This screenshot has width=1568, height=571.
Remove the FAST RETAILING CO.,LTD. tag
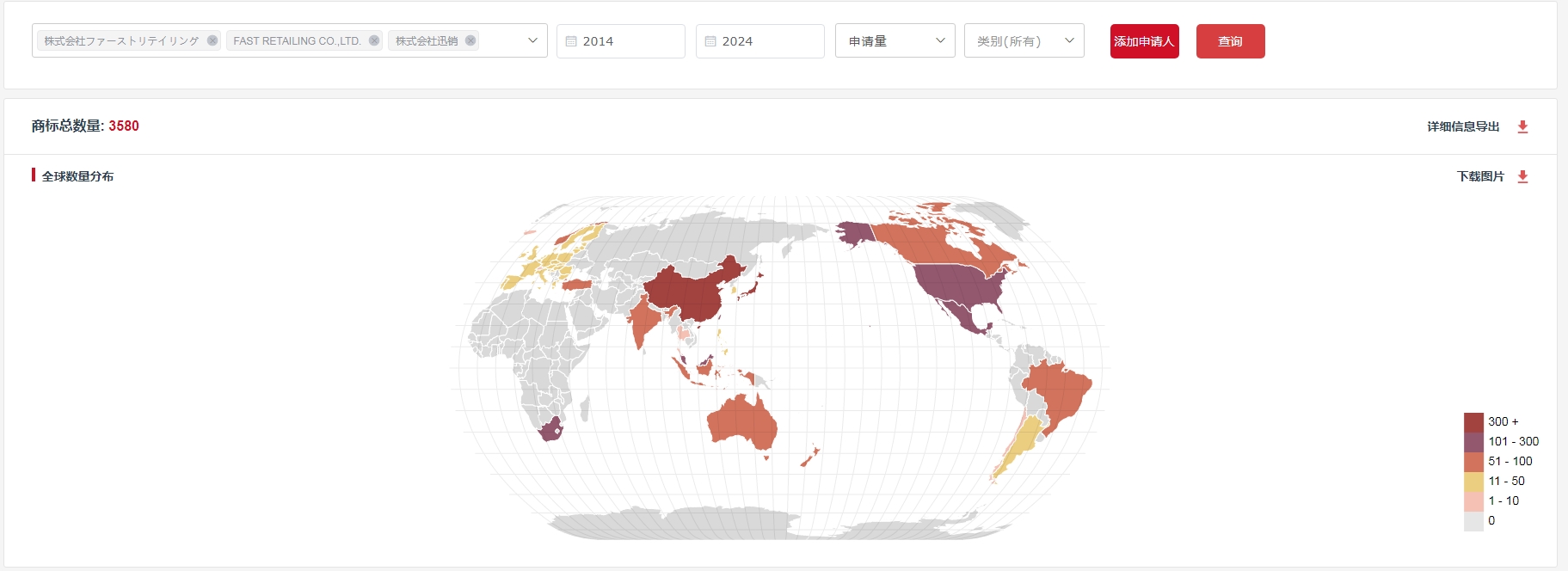pyautogui.click(x=374, y=40)
